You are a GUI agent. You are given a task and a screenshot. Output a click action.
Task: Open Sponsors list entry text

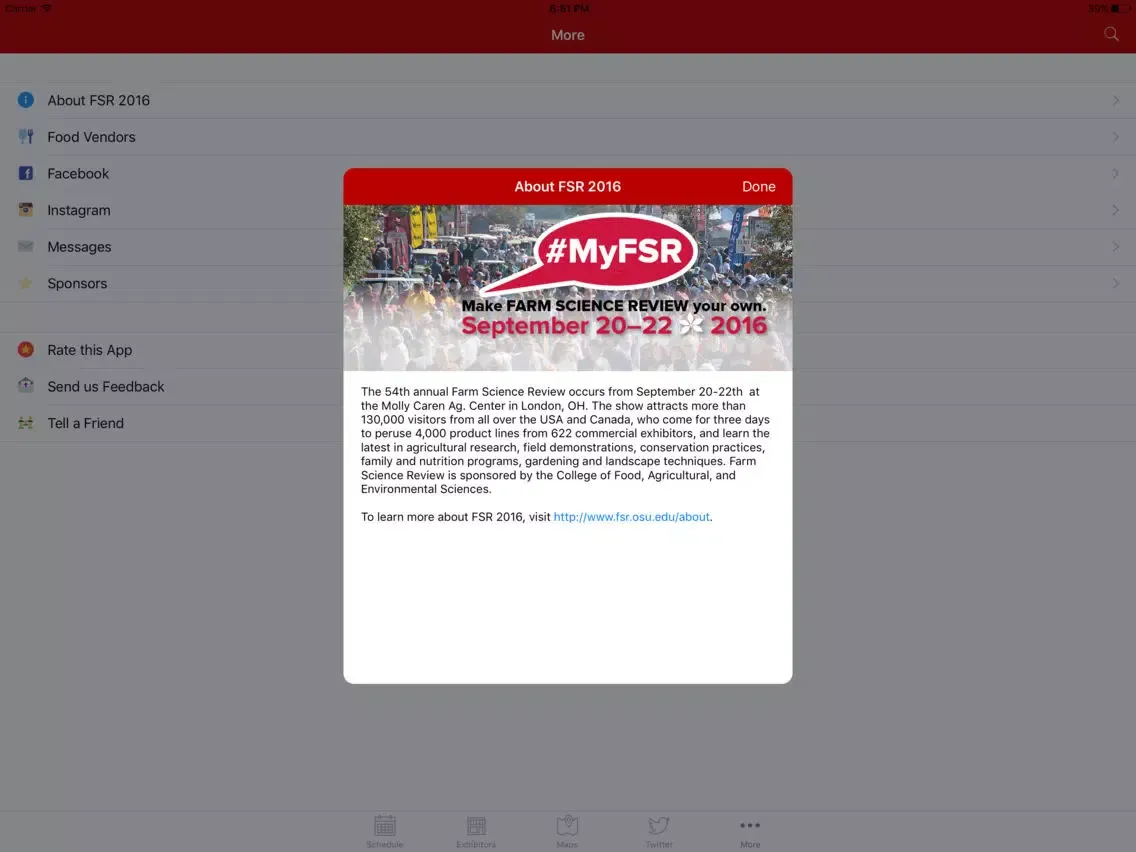[77, 283]
